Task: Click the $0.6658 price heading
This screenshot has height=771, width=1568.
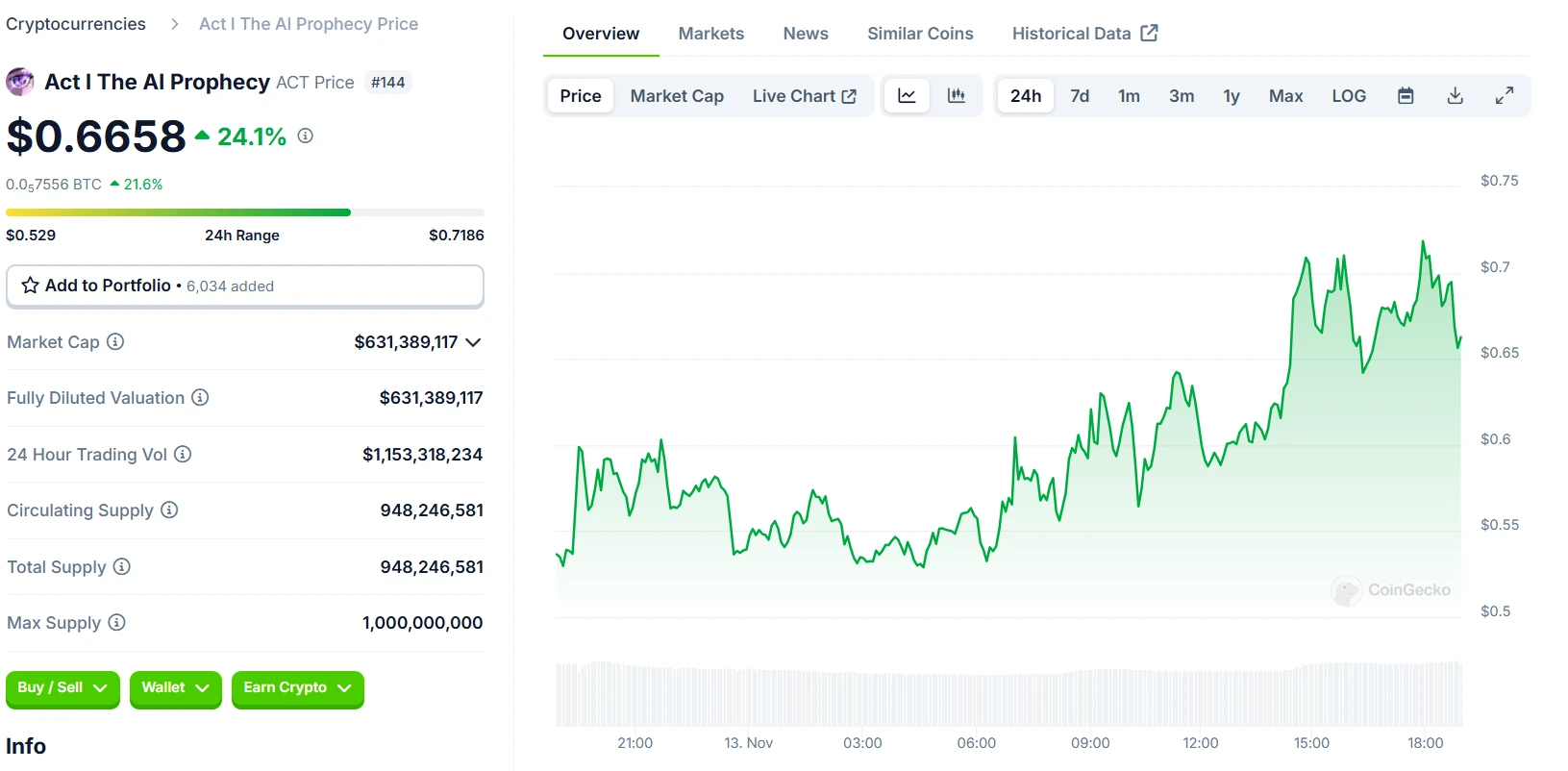Action: (x=96, y=137)
